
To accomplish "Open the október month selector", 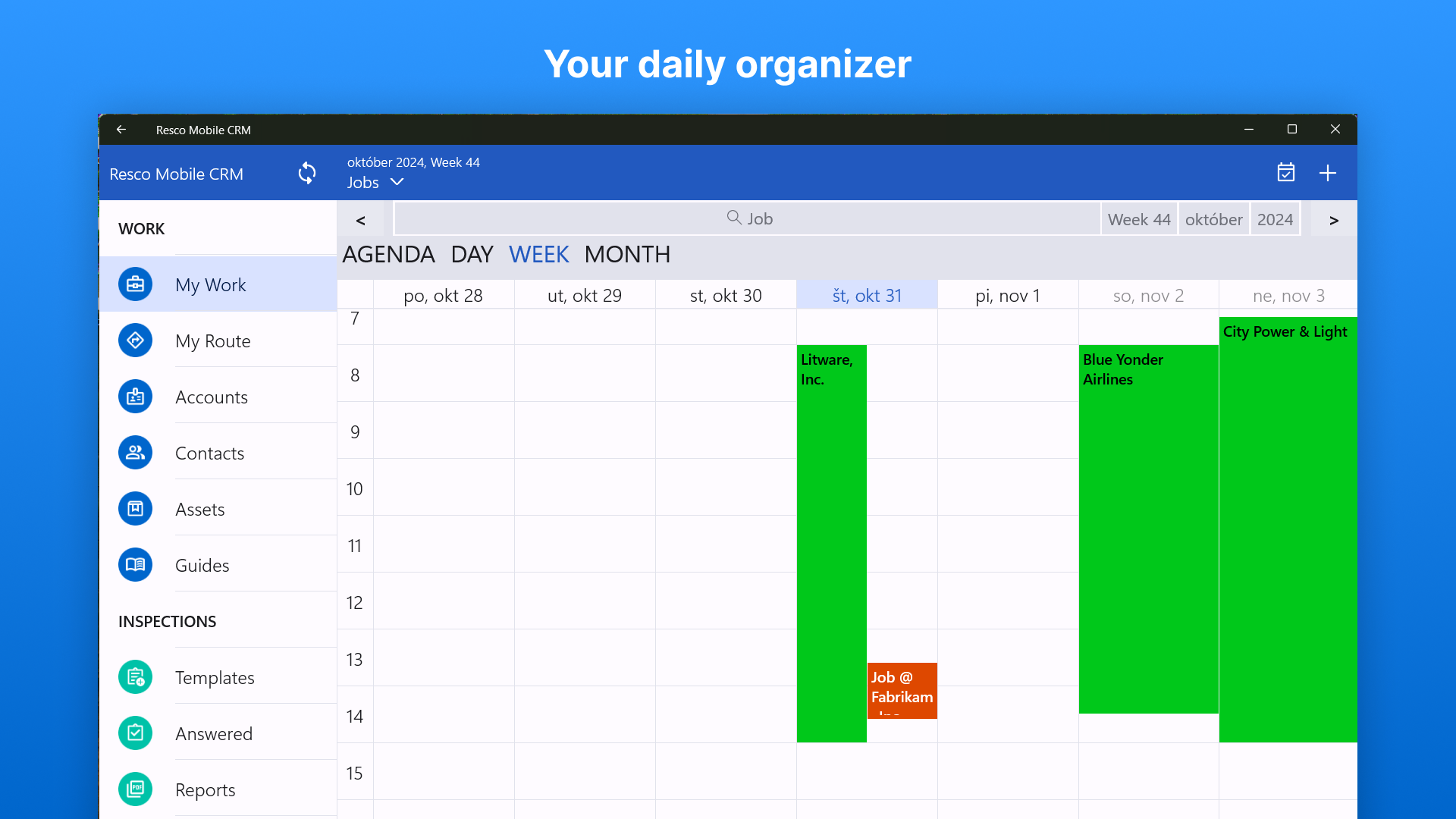I will [x=1213, y=219].
